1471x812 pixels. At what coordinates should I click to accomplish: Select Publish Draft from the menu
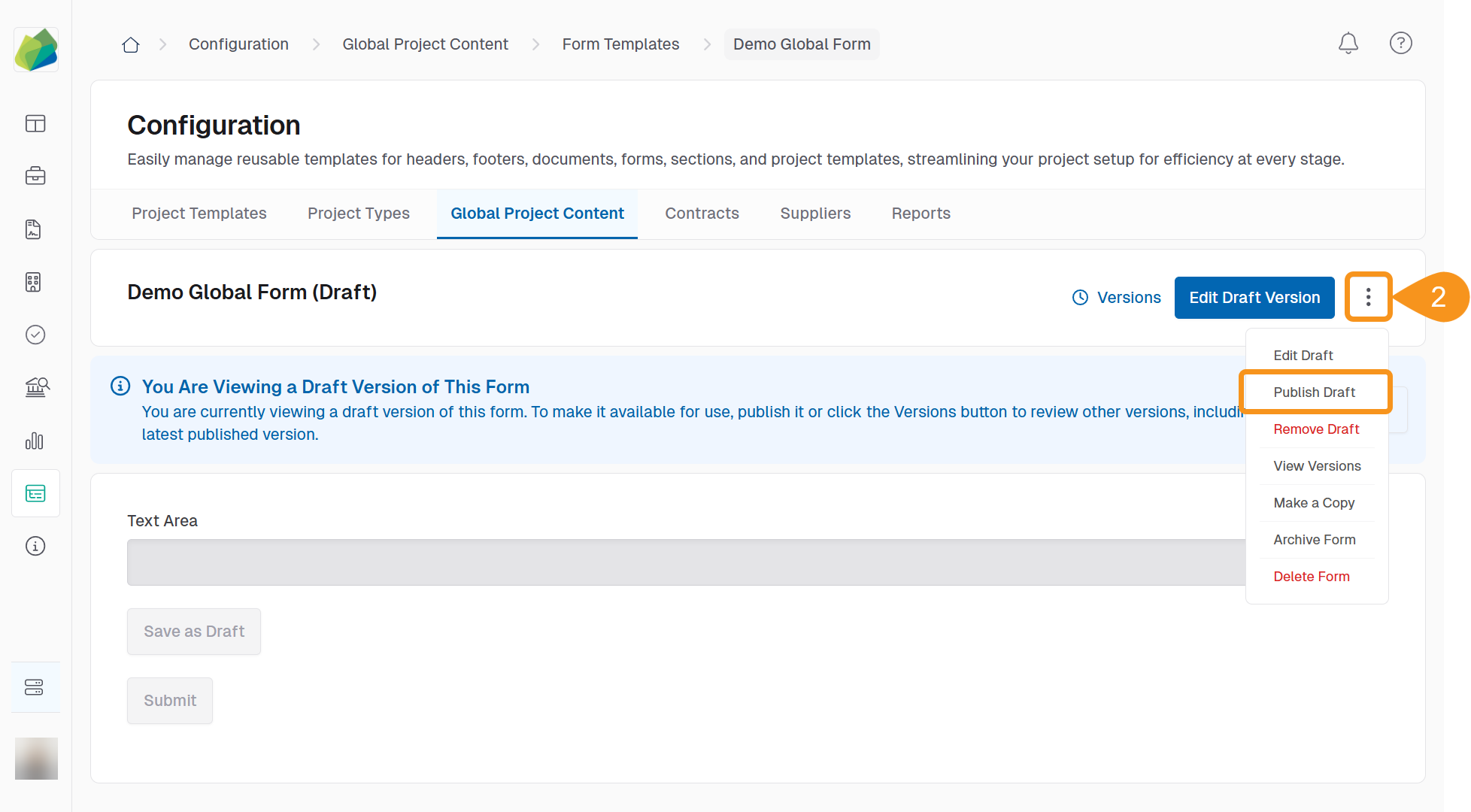click(1314, 392)
